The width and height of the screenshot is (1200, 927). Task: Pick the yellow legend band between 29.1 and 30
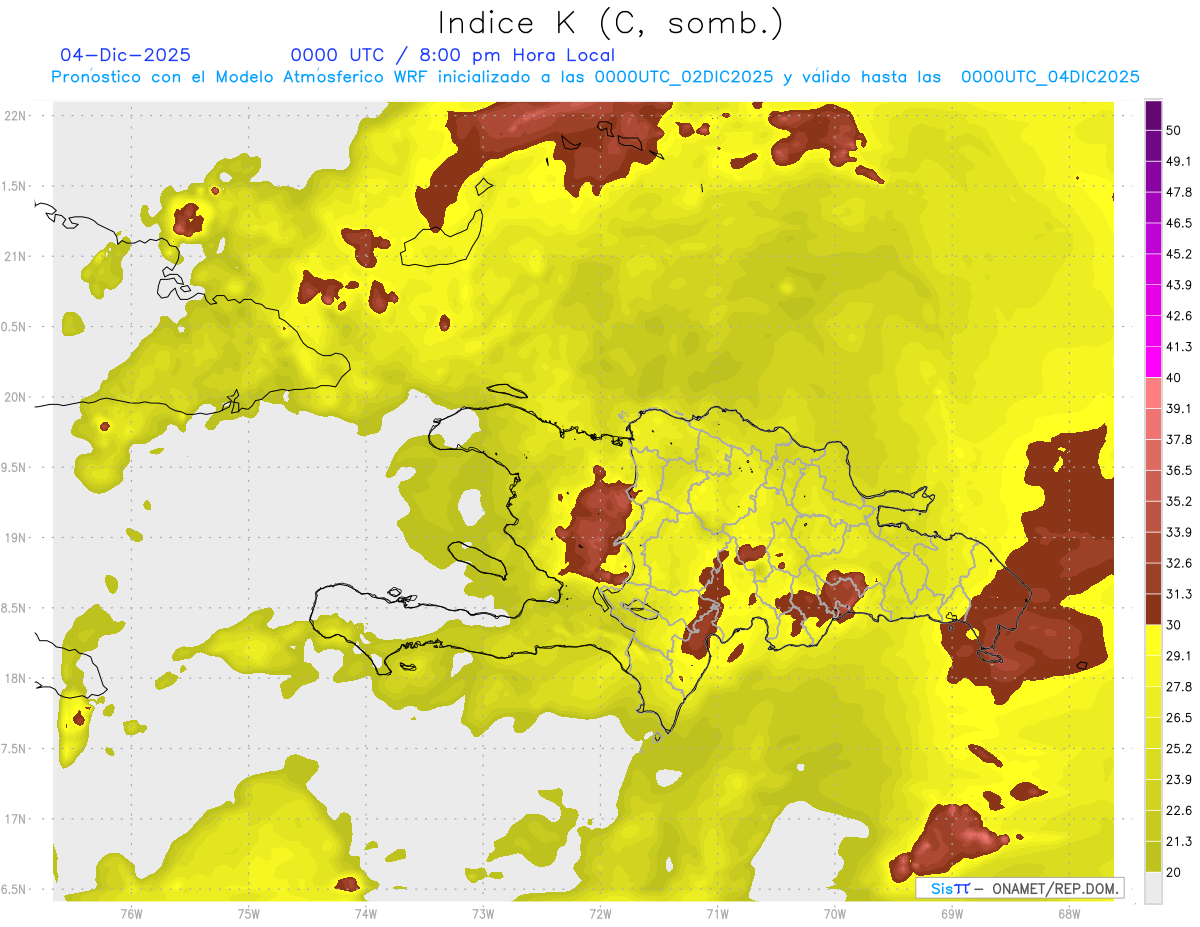tap(1154, 640)
